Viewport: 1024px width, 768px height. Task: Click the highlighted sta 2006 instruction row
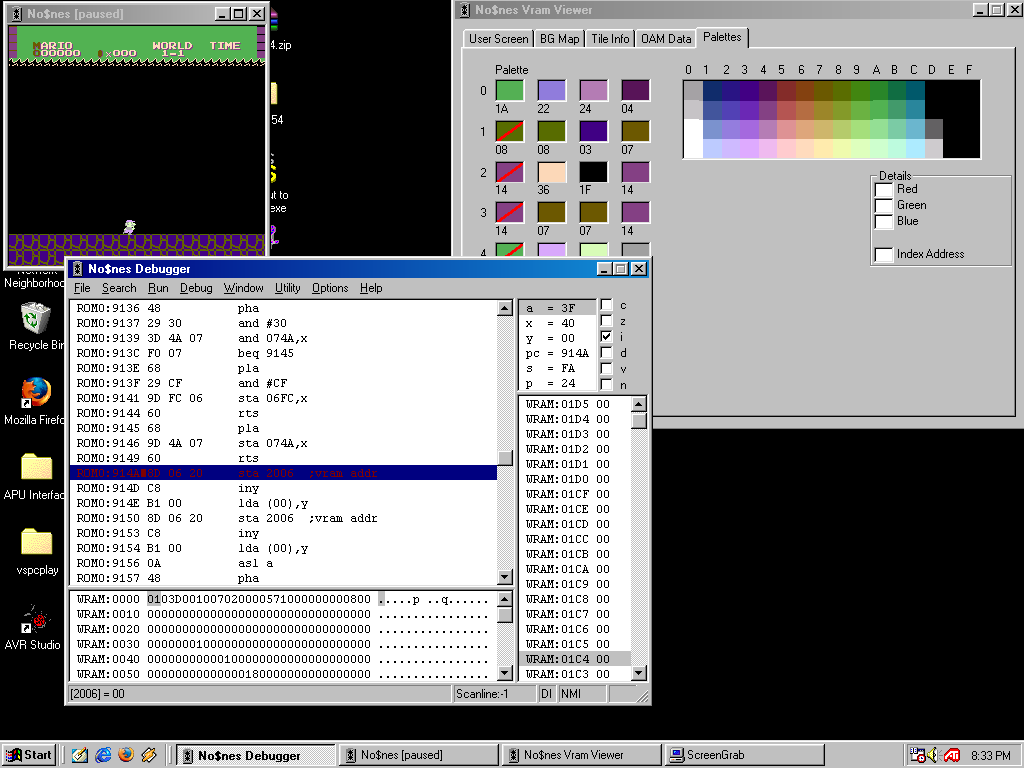tap(283, 473)
